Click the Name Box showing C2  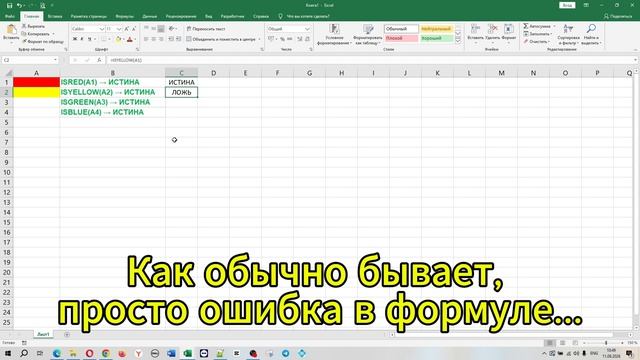[30, 60]
